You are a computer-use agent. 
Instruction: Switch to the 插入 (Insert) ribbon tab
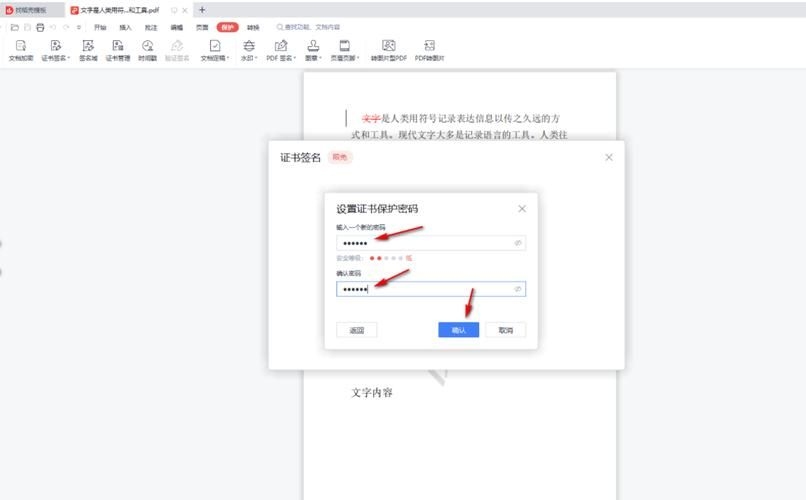125,27
